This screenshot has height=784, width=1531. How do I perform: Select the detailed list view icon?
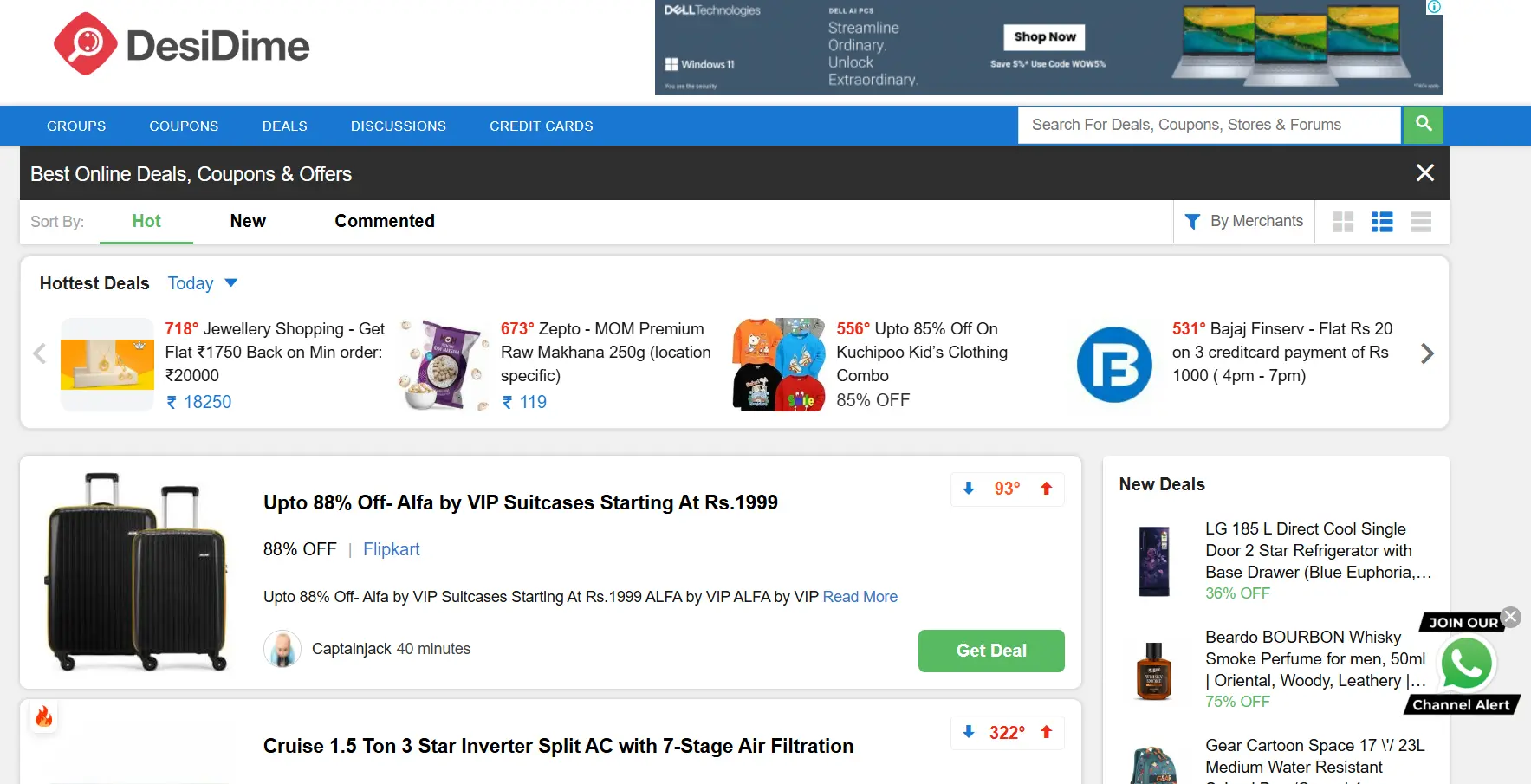click(x=1382, y=222)
